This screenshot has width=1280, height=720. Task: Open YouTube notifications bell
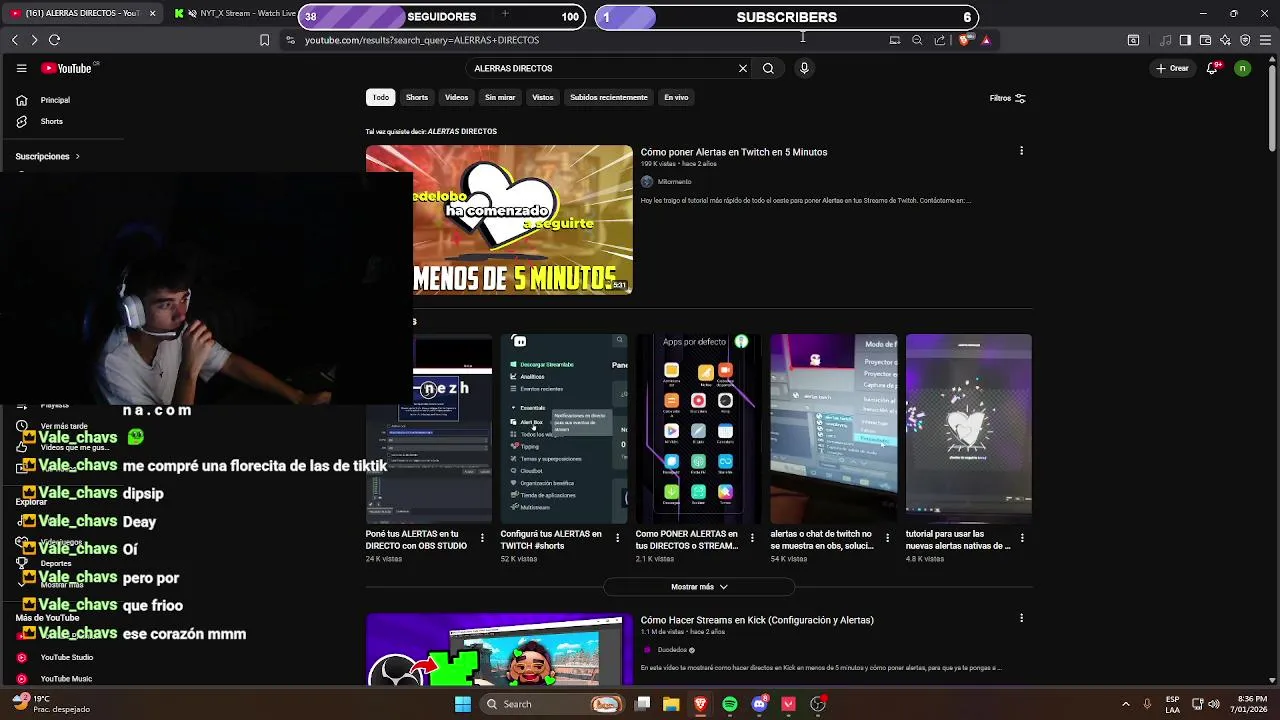click(1212, 68)
